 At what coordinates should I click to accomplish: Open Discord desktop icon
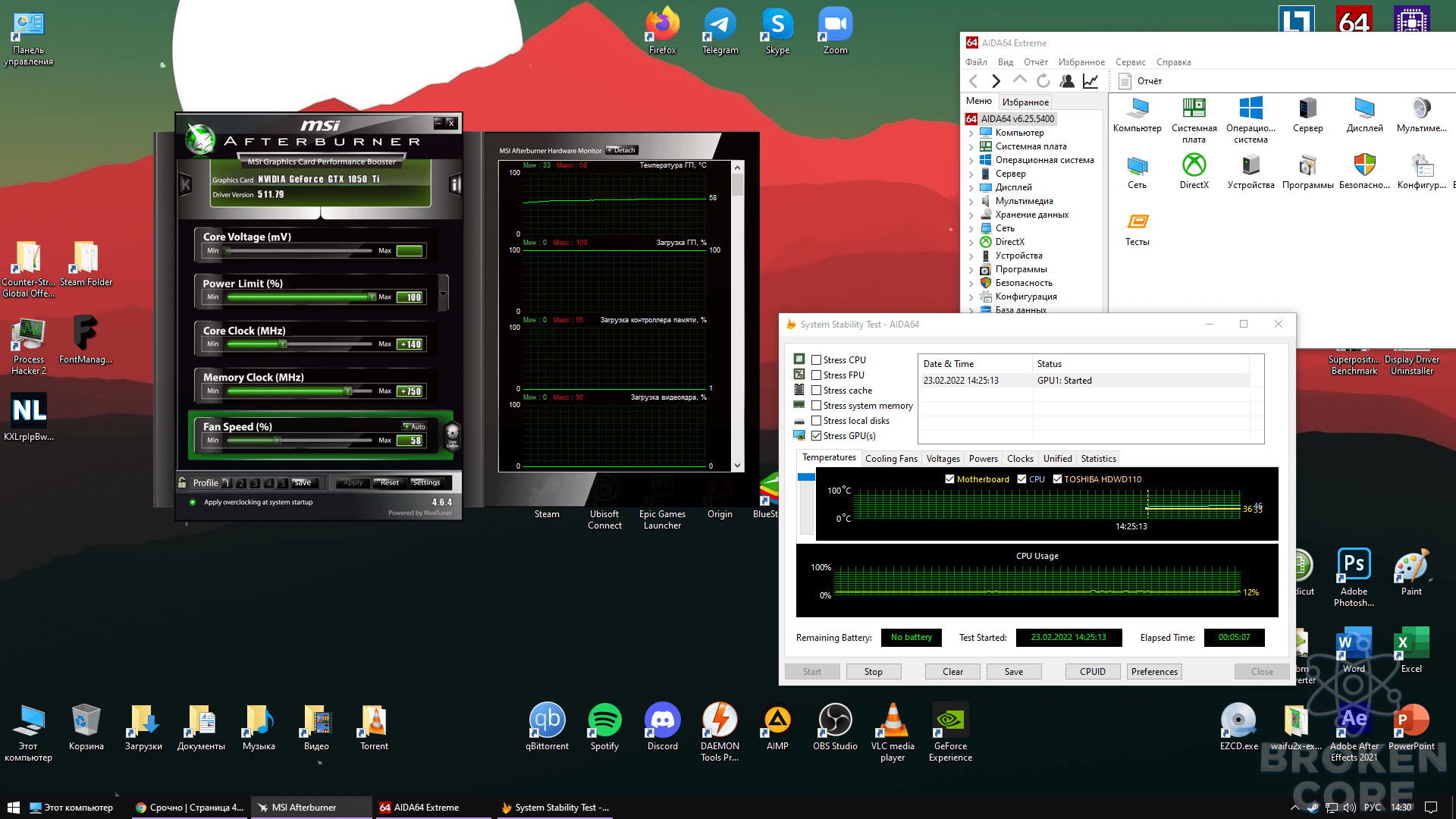pyautogui.click(x=662, y=727)
